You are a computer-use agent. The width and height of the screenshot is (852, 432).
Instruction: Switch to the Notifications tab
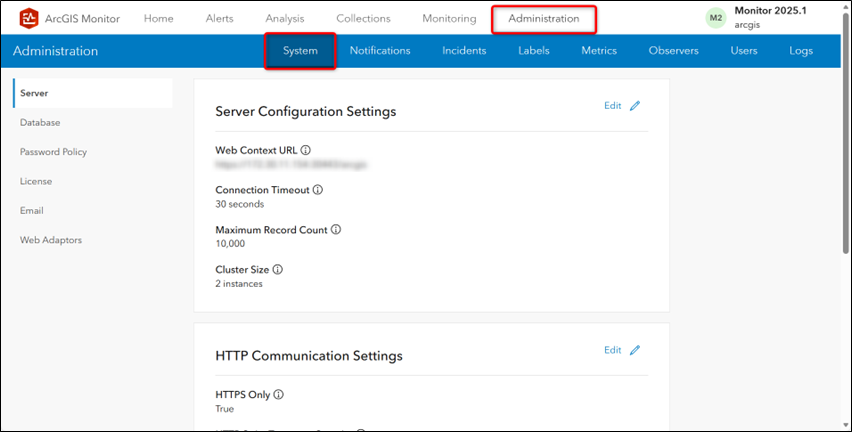[x=380, y=51]
